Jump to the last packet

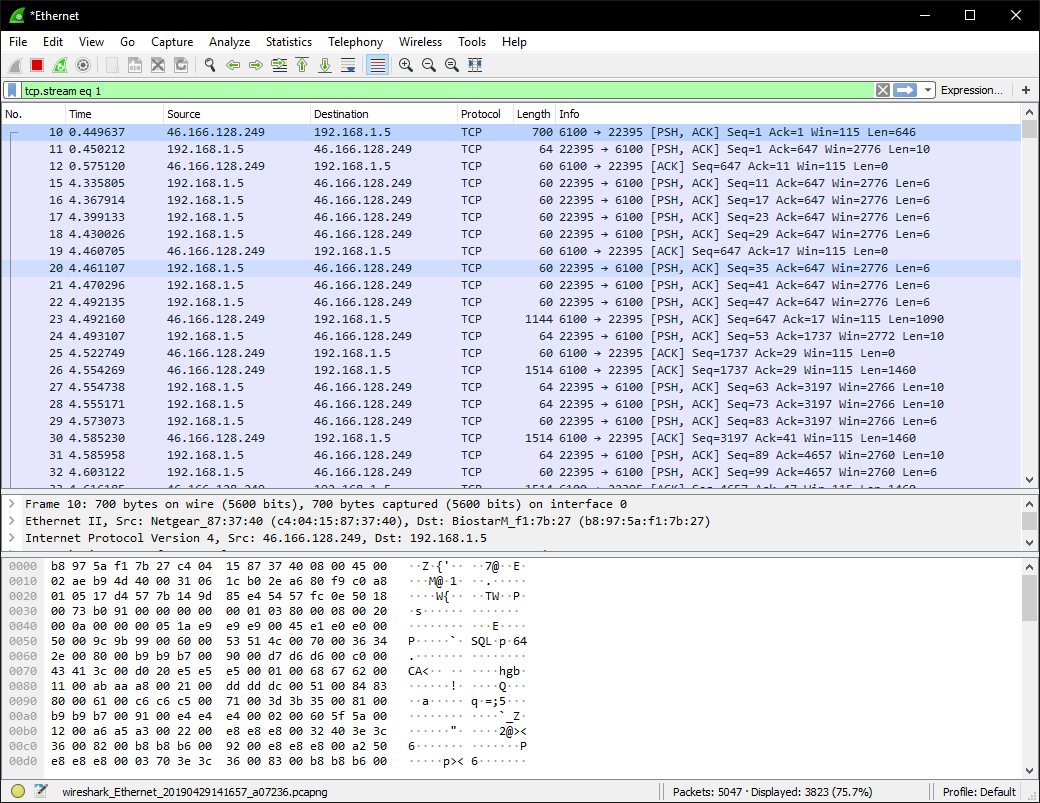click(325, 65)
